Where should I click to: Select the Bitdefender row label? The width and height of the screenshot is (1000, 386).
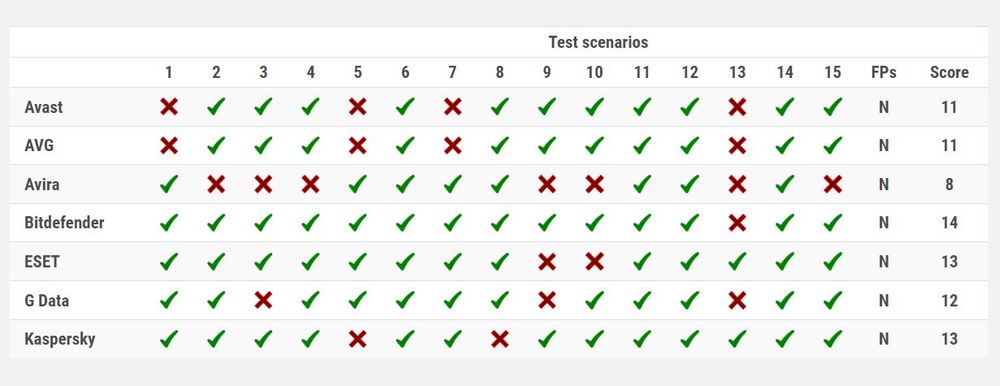[x=64, y=223]
